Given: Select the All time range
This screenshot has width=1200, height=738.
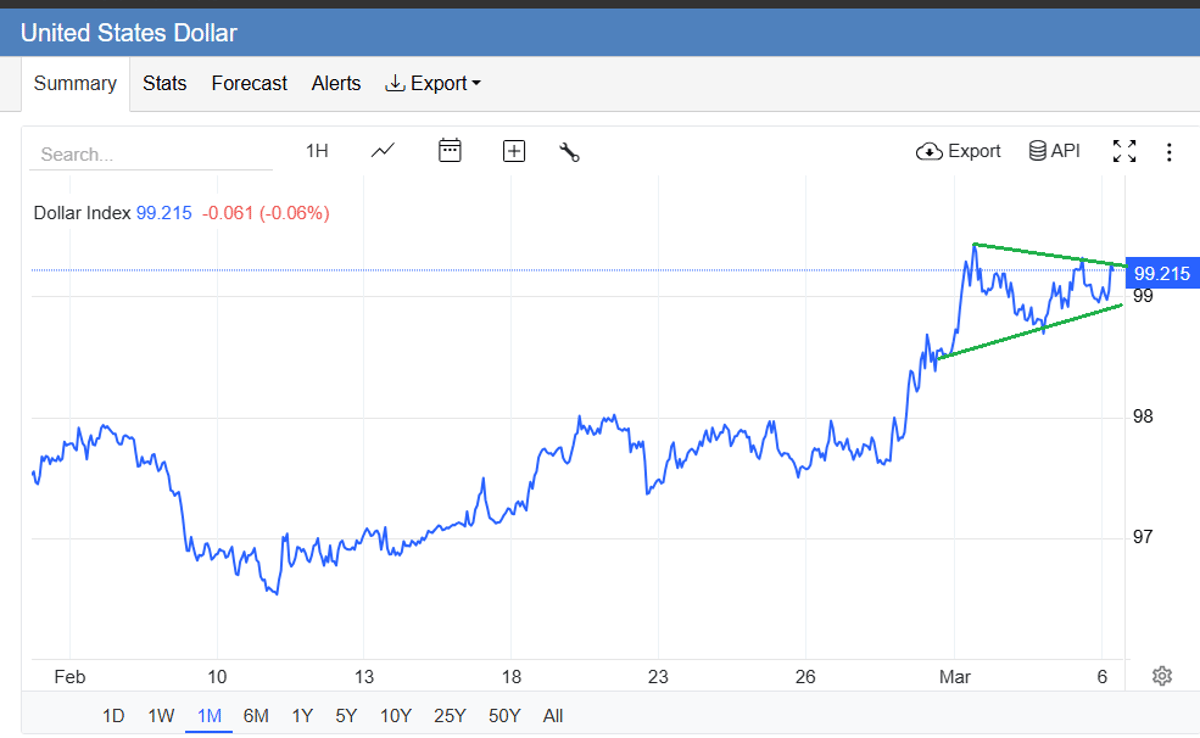Looking at the screenshot, I should pos(553,716).
